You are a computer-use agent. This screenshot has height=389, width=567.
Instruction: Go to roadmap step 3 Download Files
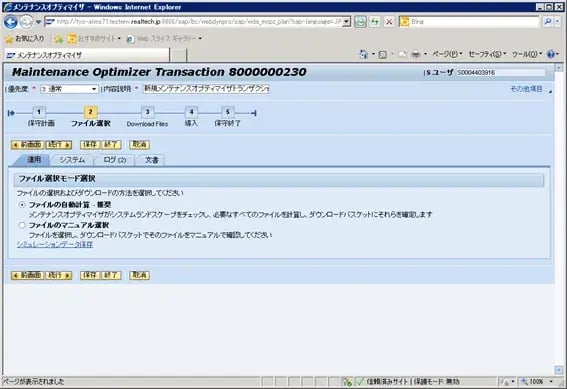point(148,112)
